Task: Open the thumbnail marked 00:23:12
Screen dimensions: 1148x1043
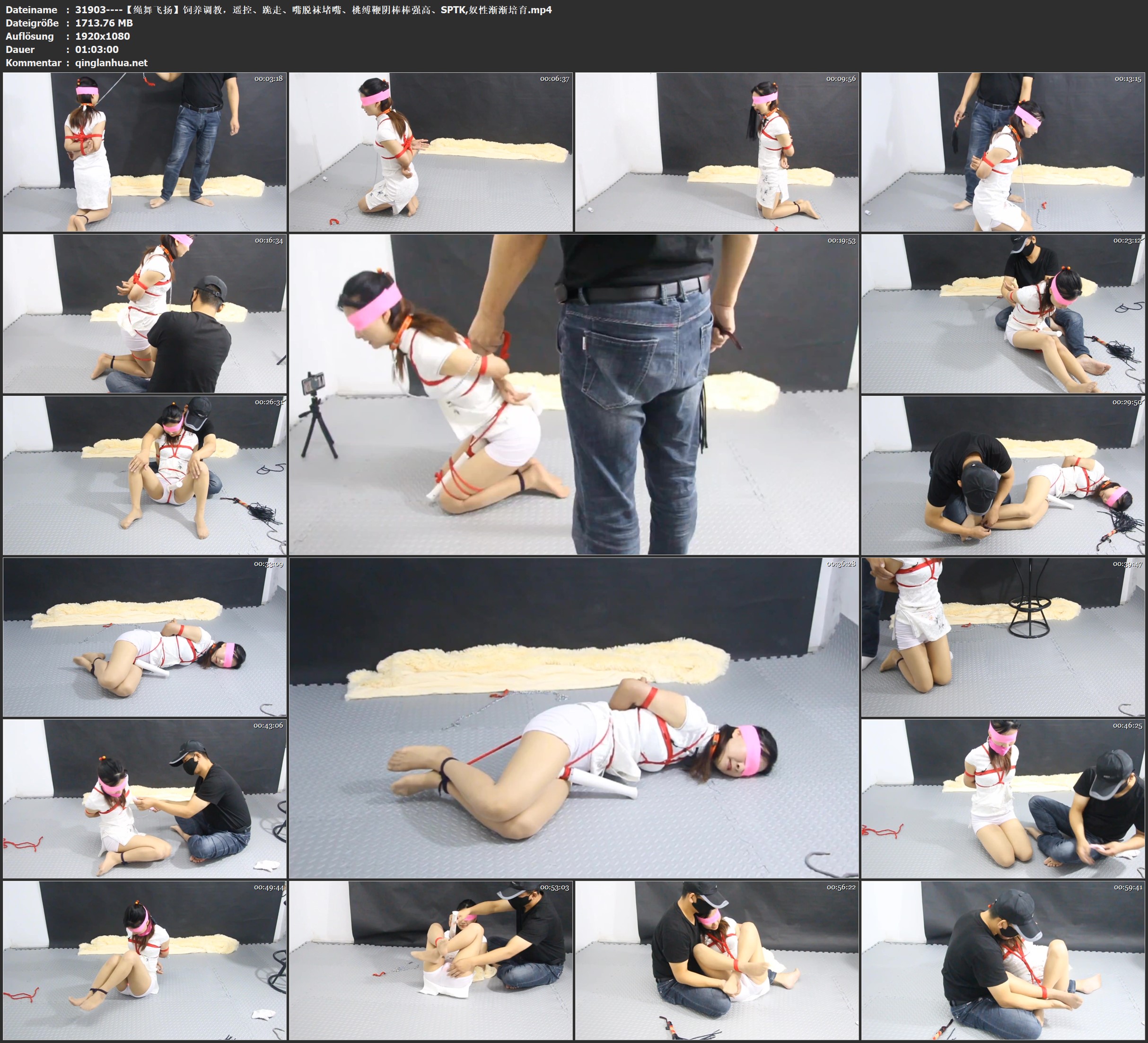Action: 1003,313
